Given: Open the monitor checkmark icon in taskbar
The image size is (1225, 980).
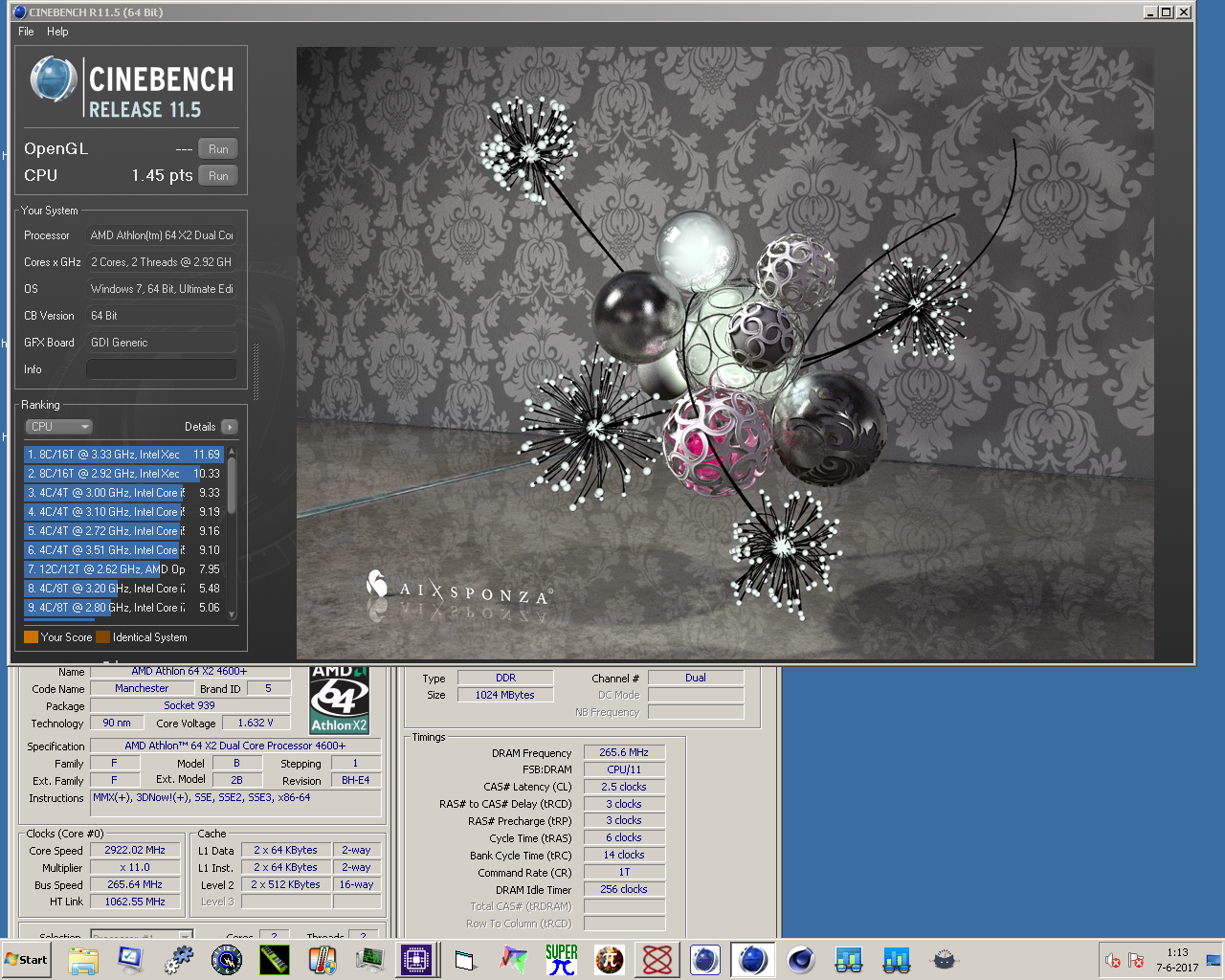Looking at the screenshot, I should [130, 960].
